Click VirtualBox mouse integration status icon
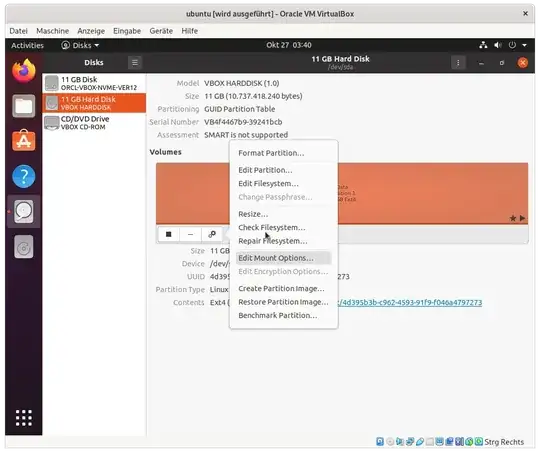The width and height of the screenshot is (540, 453). [469, 441]
